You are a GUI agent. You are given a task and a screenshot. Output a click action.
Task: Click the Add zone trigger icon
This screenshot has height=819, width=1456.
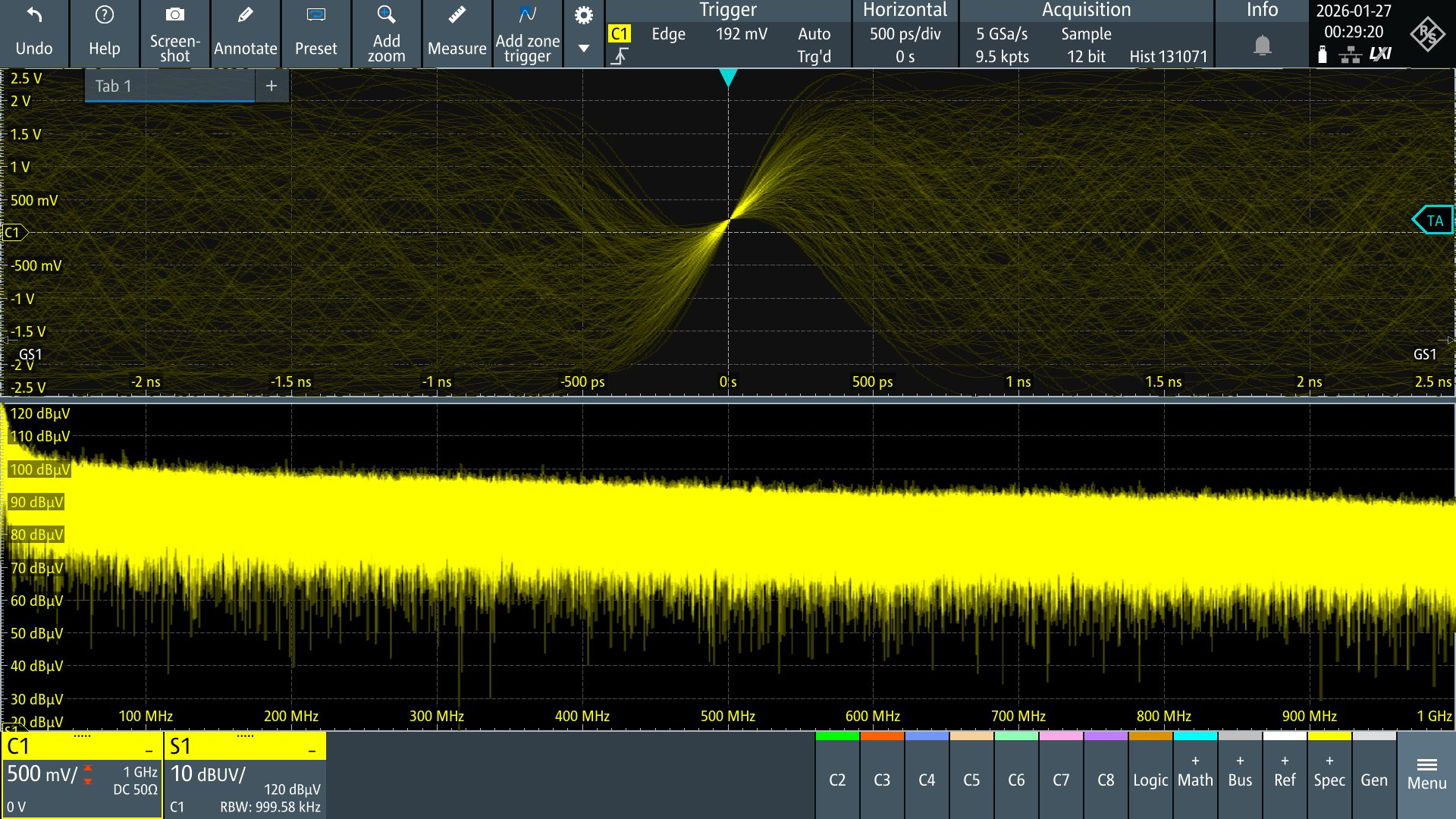pos(527,15)
